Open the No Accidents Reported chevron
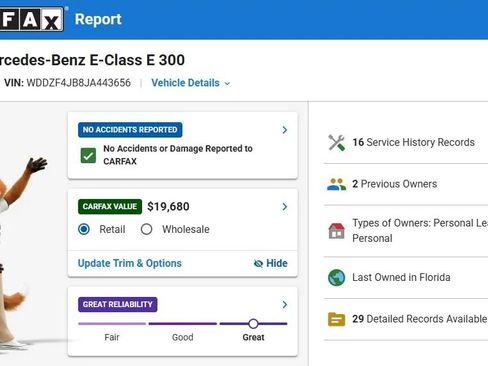488x366 pixels. point(285,130)
